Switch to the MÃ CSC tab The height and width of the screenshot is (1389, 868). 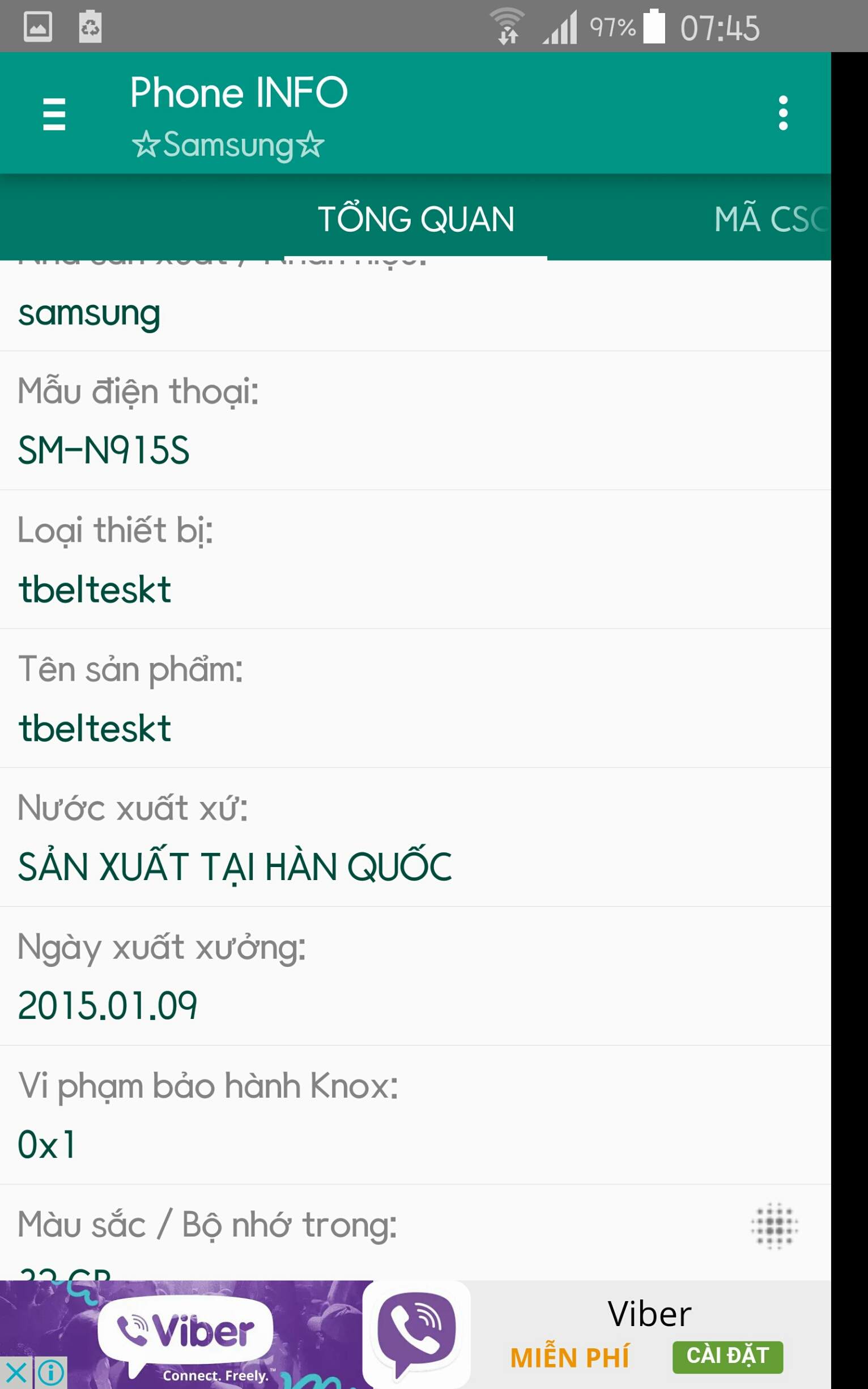click(x=772, y=218)
